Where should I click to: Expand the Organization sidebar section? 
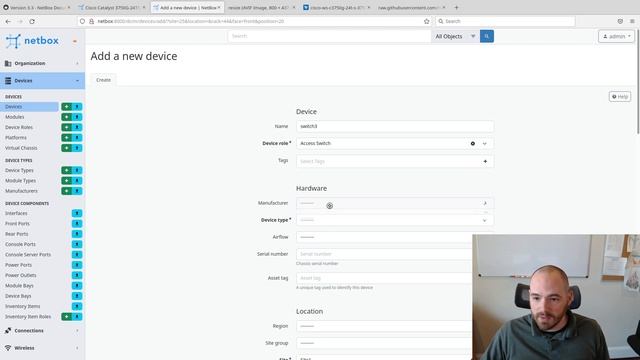42,63
